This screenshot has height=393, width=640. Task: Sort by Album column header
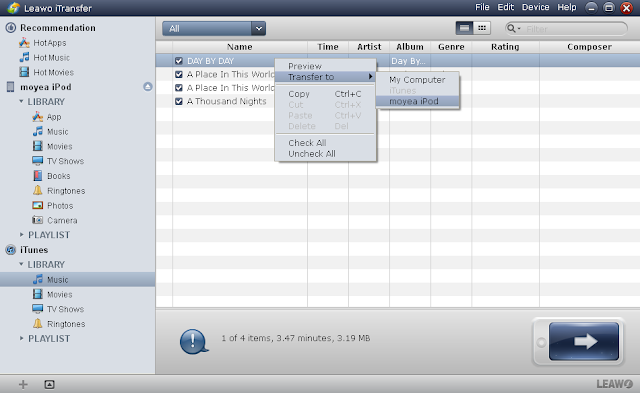pos(410,47)
